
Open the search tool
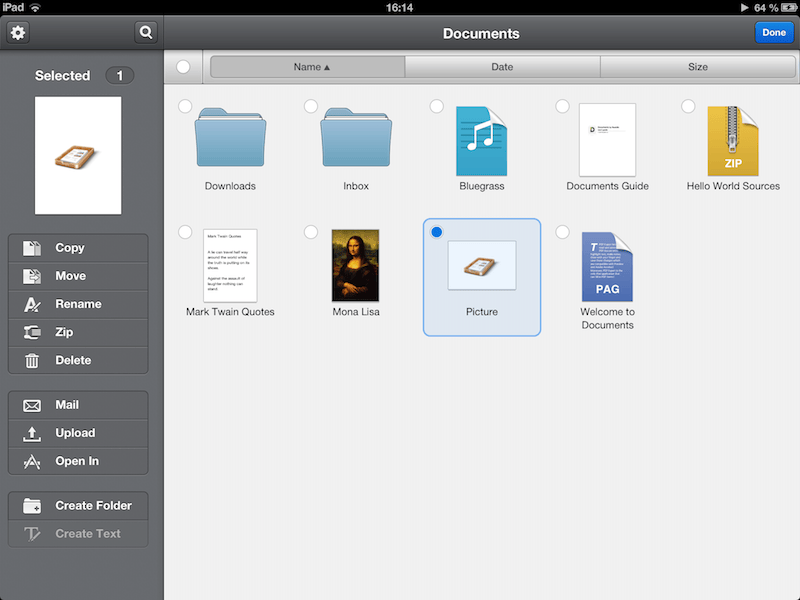click(146, 32)
